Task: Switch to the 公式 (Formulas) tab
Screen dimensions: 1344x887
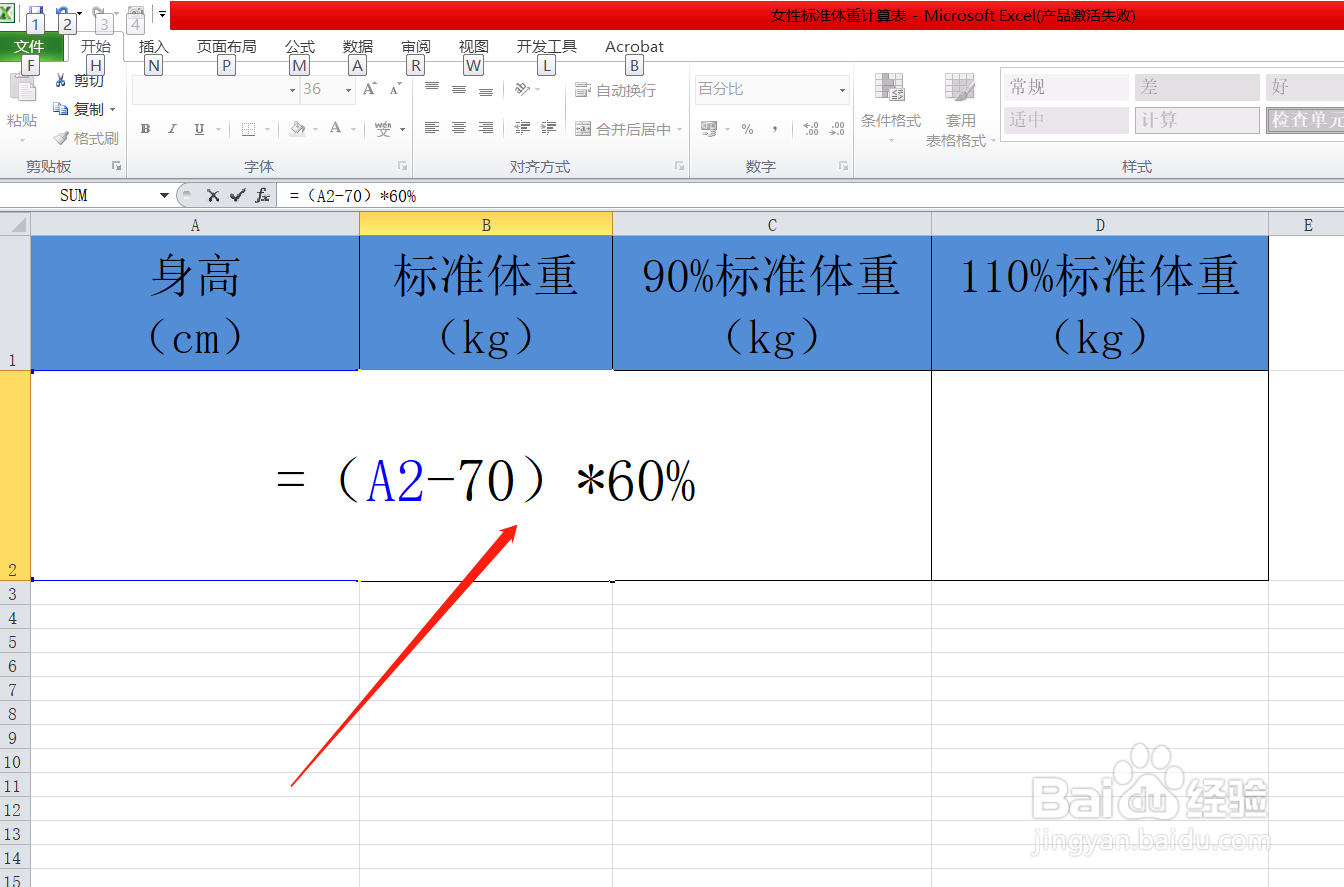Action: (x=300, y=47)
